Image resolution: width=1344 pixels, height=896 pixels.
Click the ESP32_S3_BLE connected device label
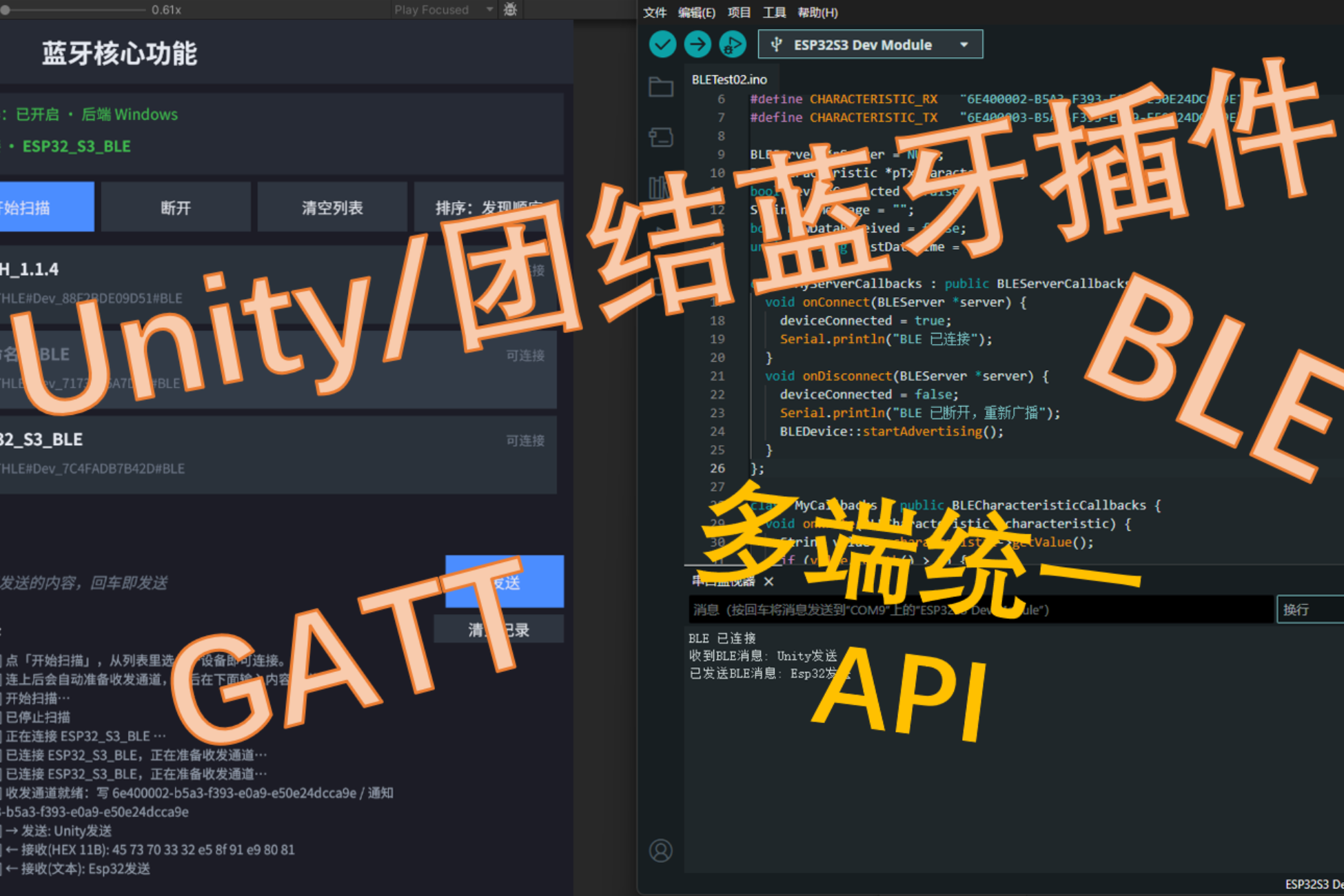(77, 146)
